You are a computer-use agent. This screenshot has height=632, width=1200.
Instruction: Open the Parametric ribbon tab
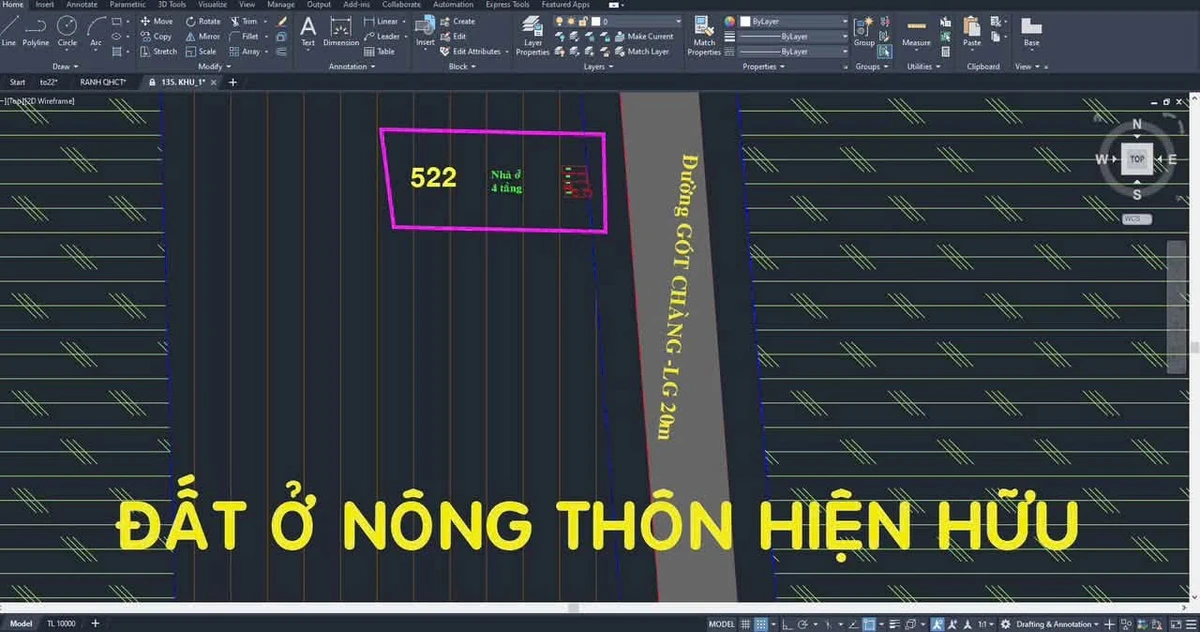tap(128, 5)
